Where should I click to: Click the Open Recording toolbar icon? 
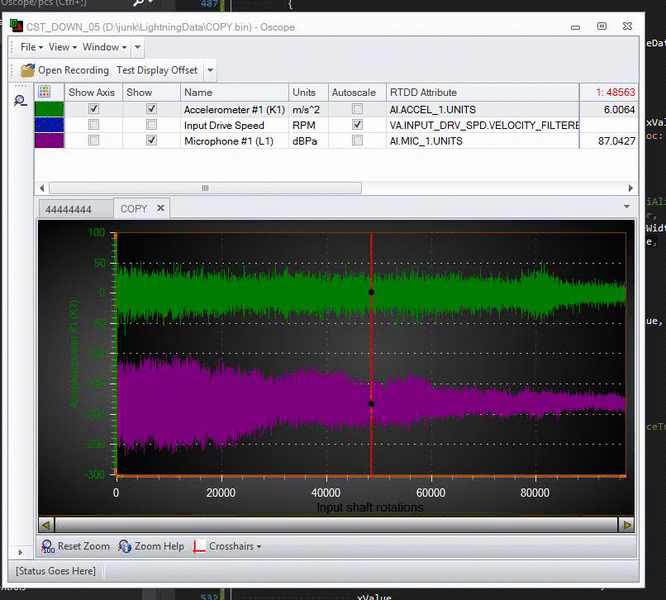click(x=27, y=71)
